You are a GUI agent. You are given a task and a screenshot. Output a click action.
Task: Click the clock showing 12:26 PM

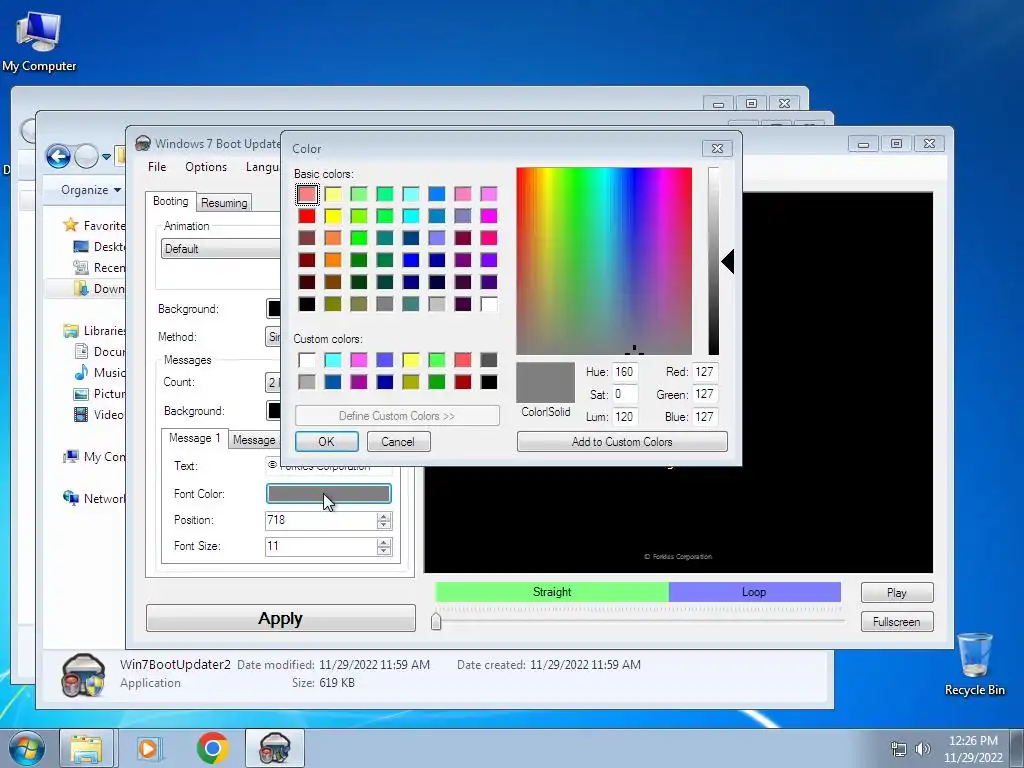coord(973,741)
